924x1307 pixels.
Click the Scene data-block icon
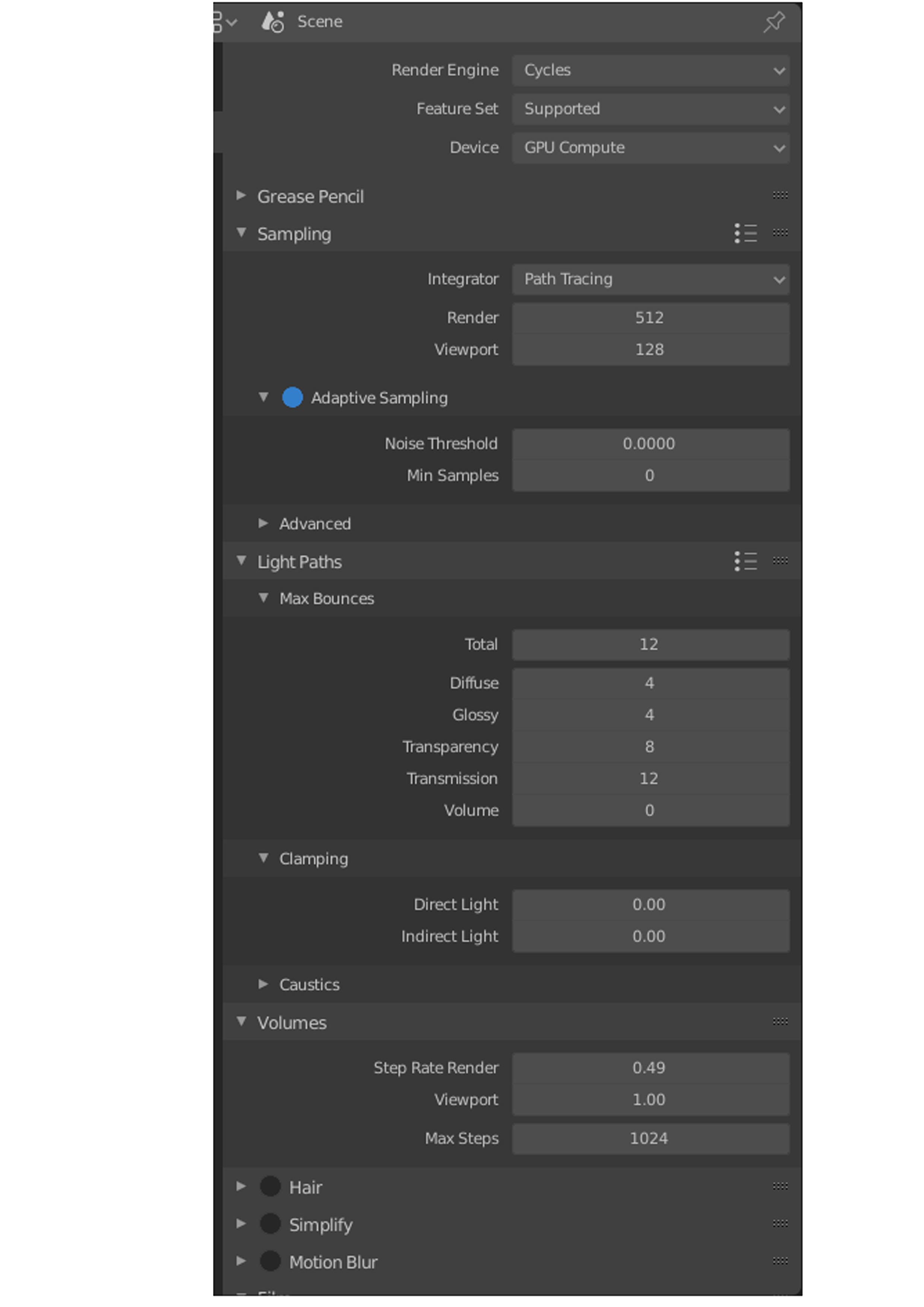(x=273, y=22)
